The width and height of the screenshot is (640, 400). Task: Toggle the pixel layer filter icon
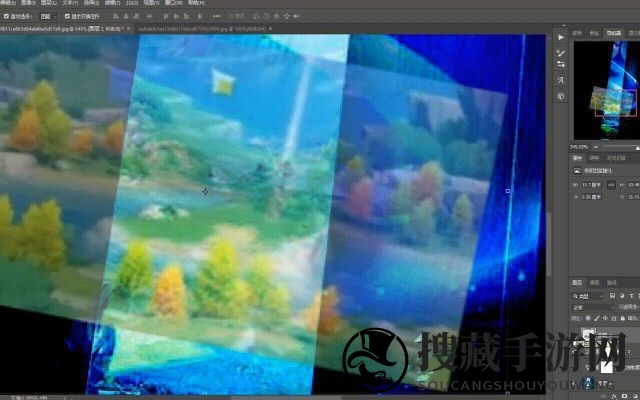click(612, 296)
